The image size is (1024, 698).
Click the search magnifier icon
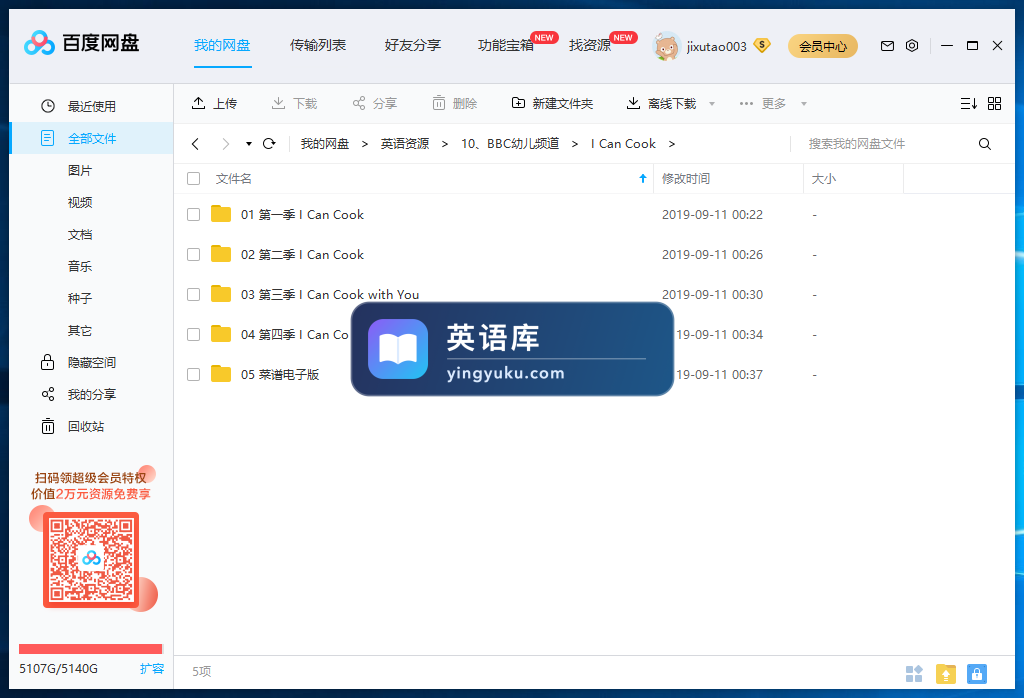985,144
